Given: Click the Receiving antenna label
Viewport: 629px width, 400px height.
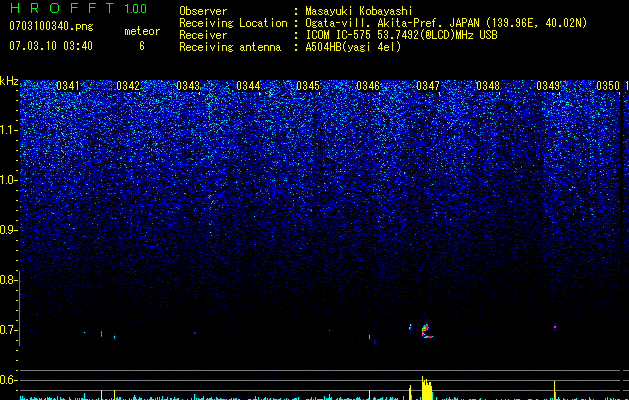Looking at the screenshot, I should click(x=230, y=47).
